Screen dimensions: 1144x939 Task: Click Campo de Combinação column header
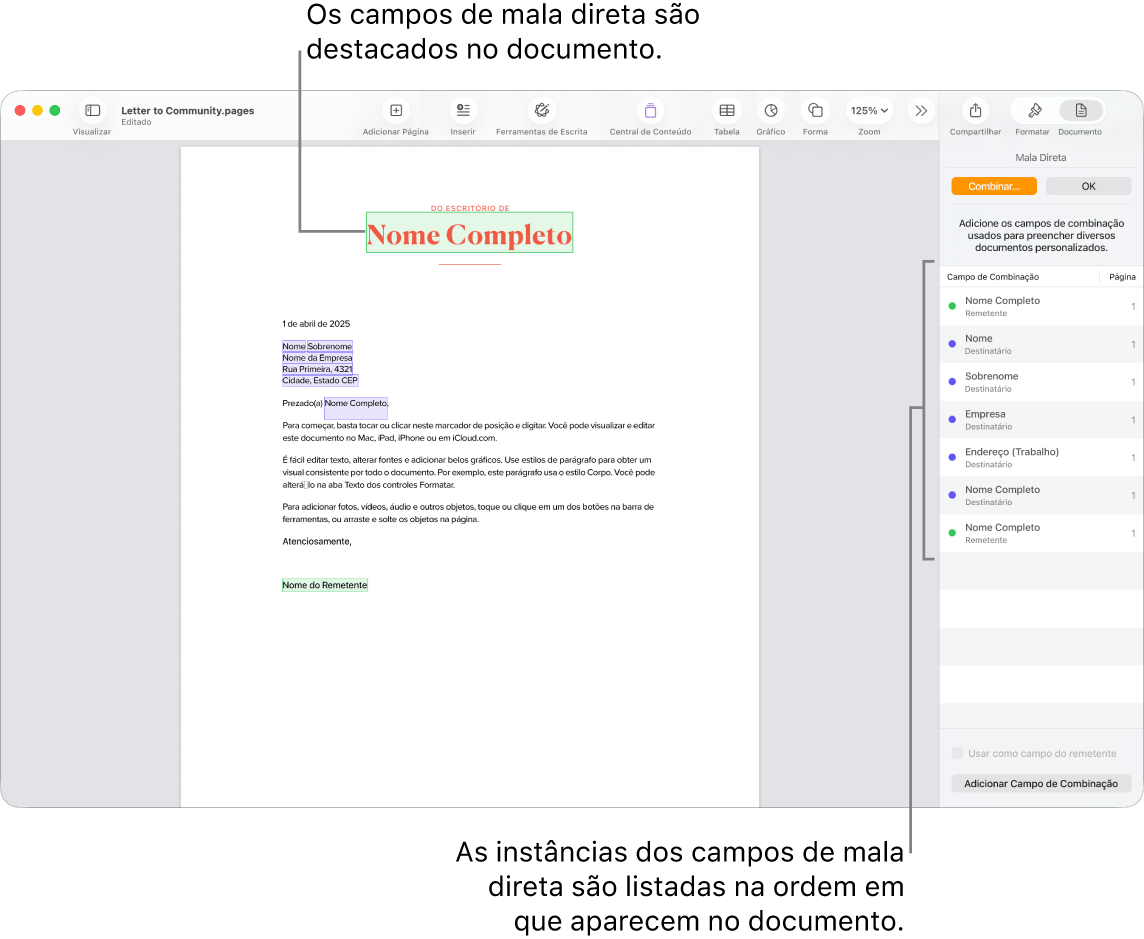click(992, 277)
